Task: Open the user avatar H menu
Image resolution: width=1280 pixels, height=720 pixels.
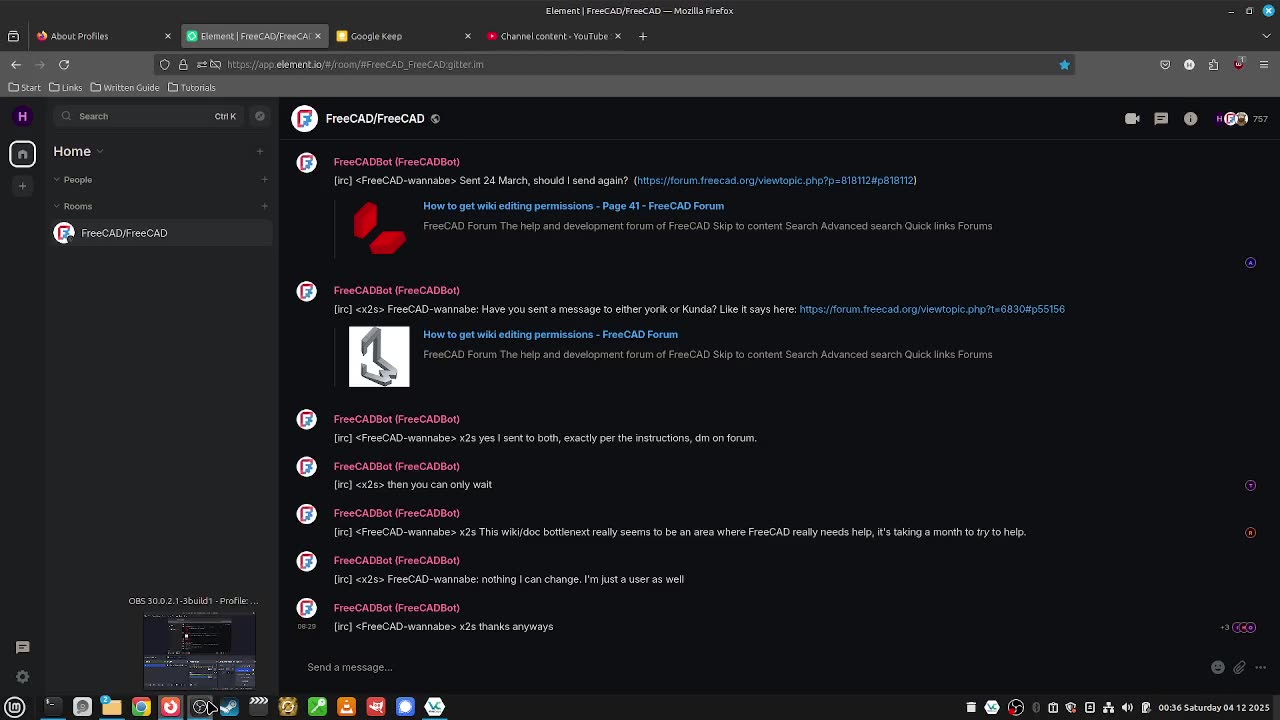Action: 22,116
